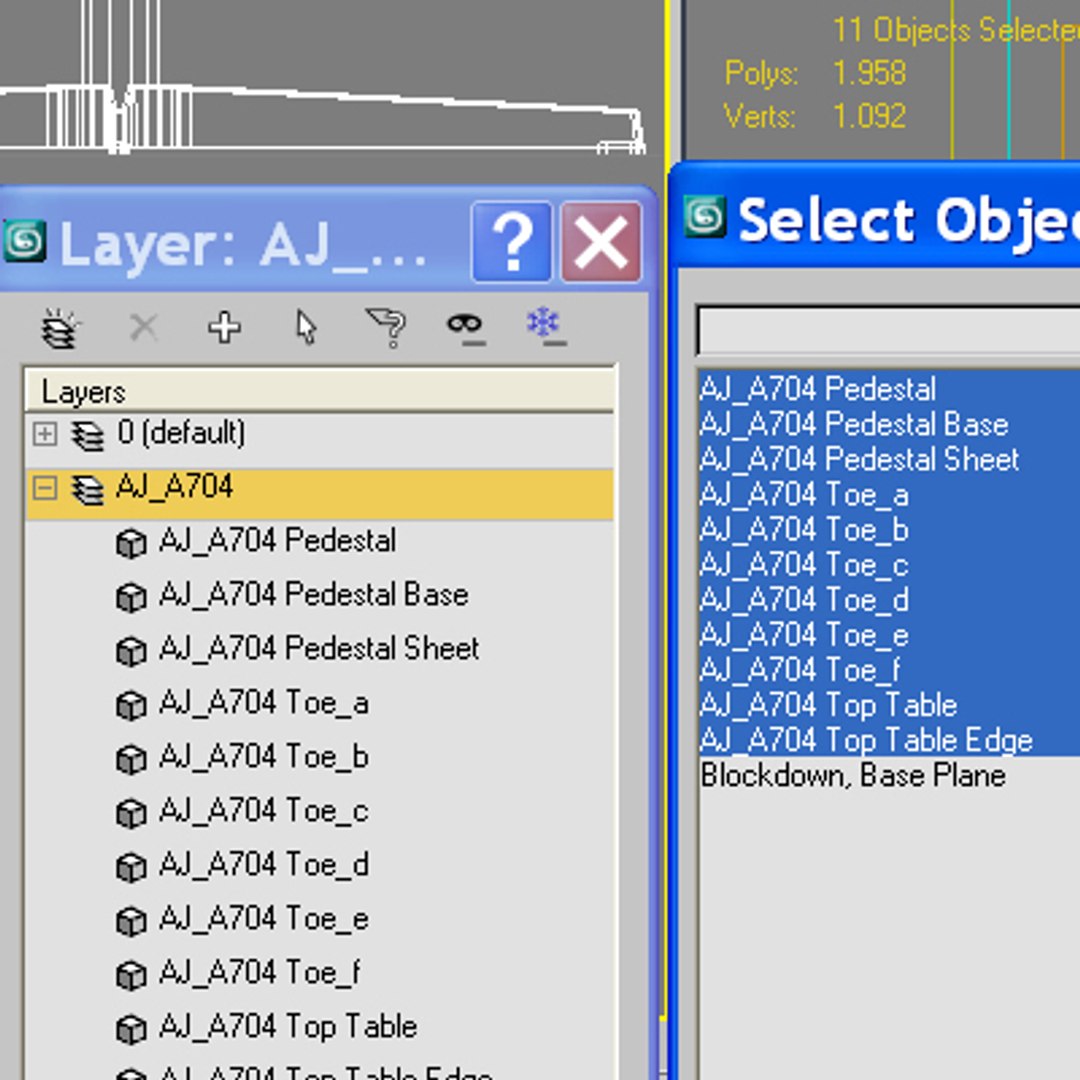This screenshot has width=1080, height=1080.
Task: Click the Highlight Selected Objects' Layers icon
Action: point(386,327)
